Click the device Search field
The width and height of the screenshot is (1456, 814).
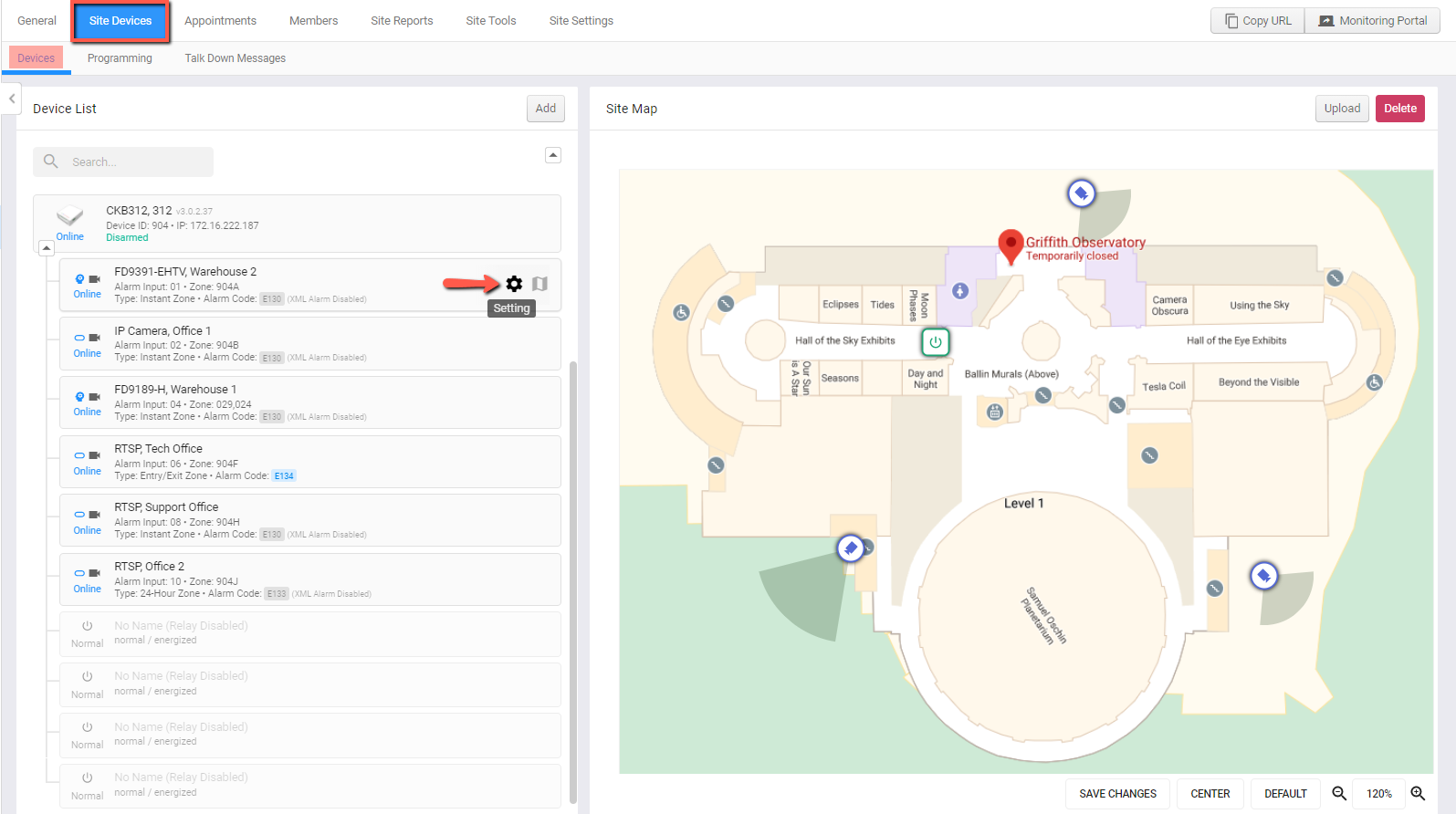click(123, 162)
